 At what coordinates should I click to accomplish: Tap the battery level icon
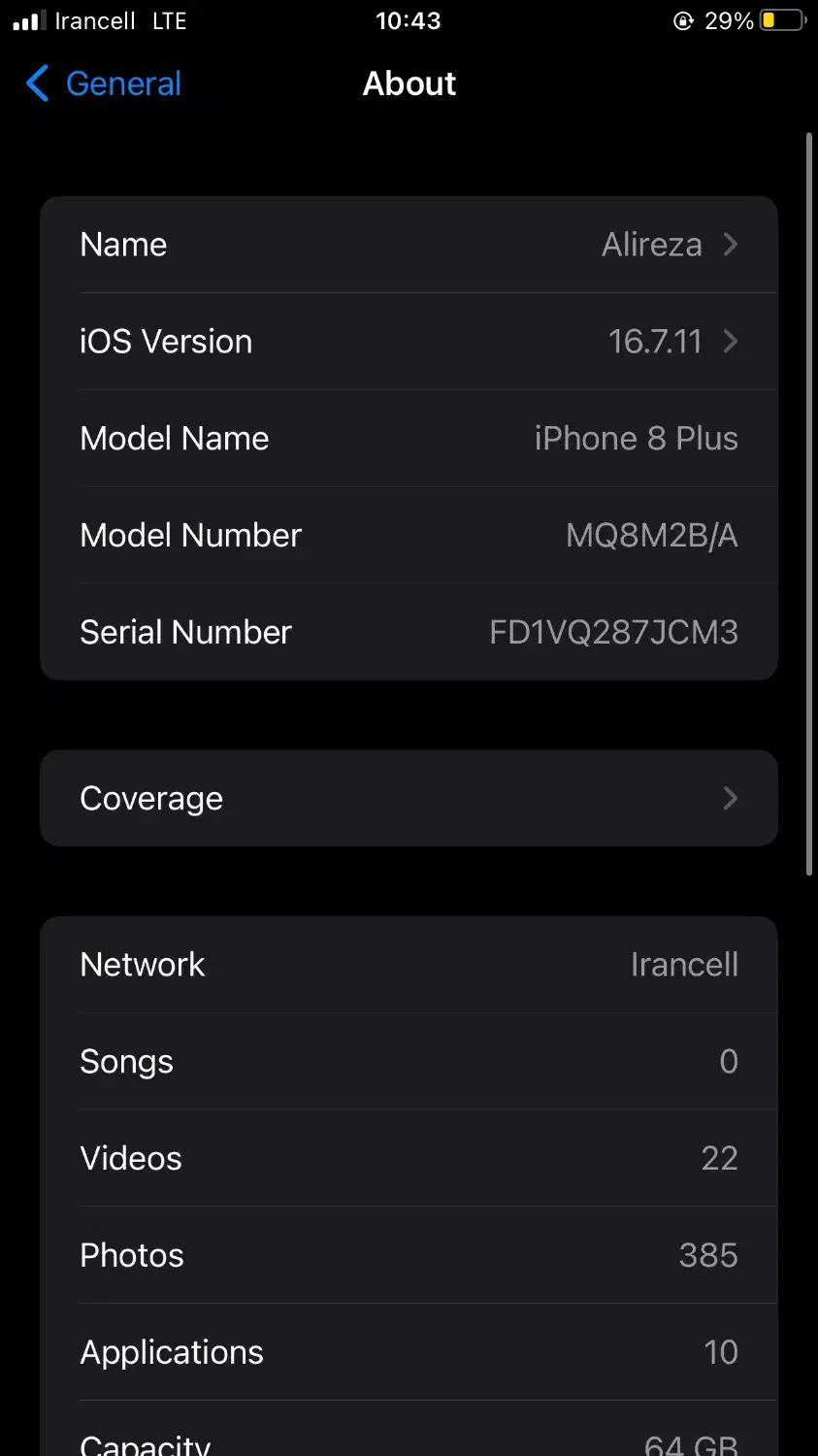(x=783, y=20)
